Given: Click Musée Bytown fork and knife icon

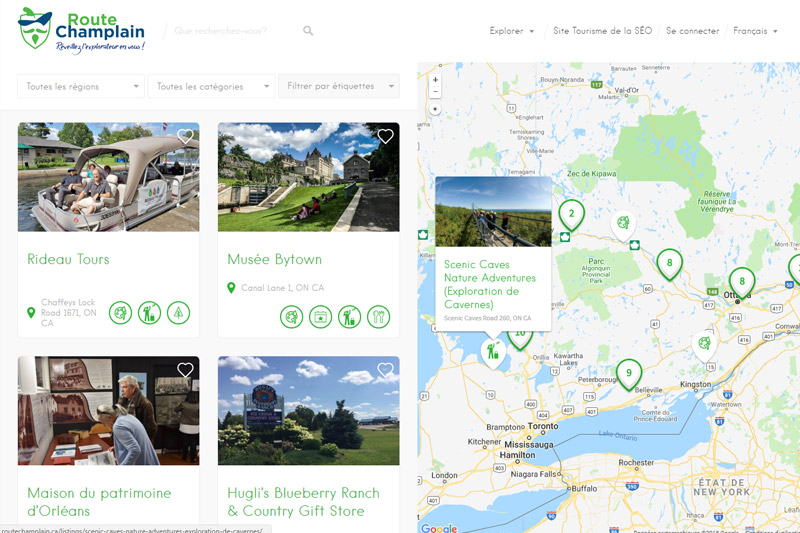Looking at the screenshot, I should pos(379,317).
